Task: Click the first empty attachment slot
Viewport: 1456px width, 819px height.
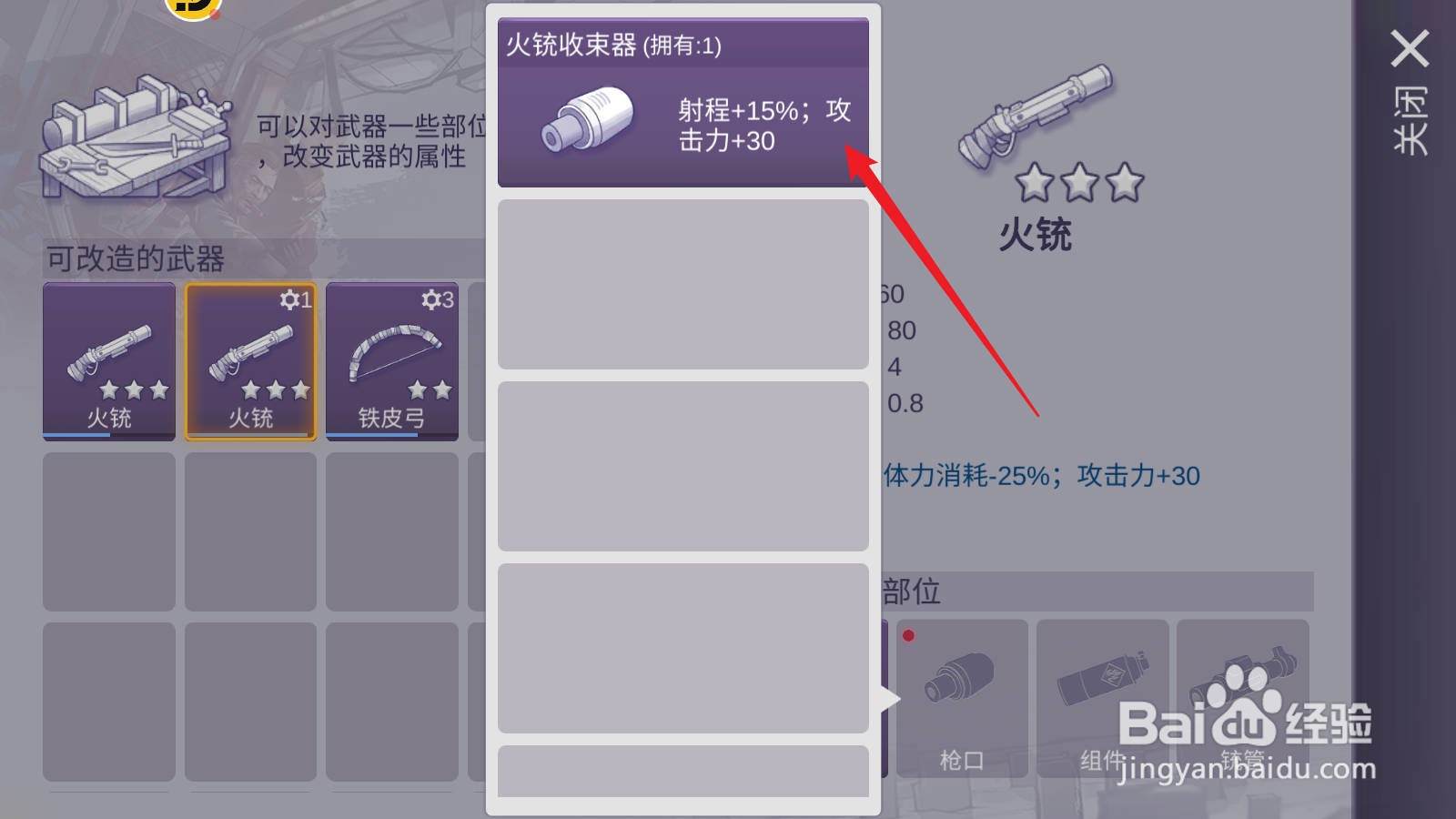Action: pos(683,284)
